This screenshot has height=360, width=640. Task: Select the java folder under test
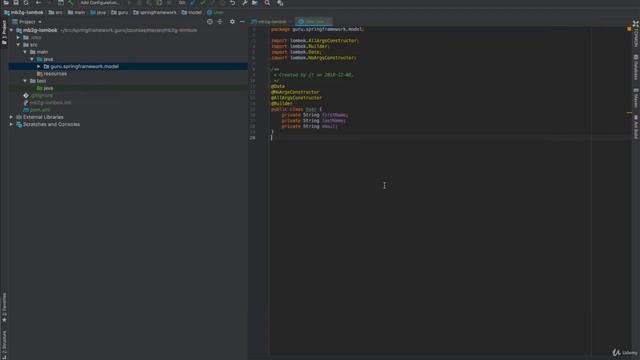45,88
